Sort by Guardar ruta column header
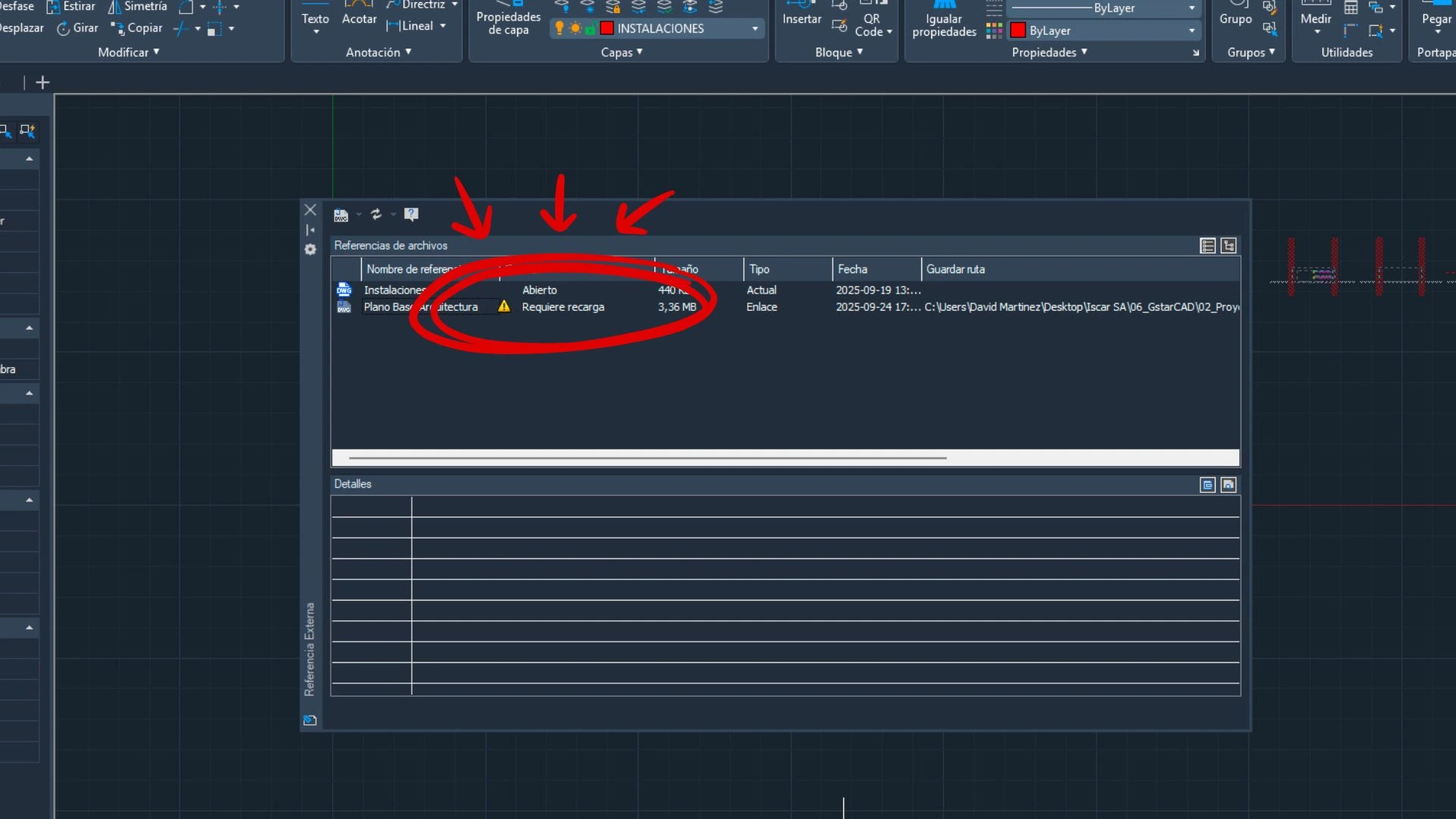The image size is (1456, 819). (1081, 269)
